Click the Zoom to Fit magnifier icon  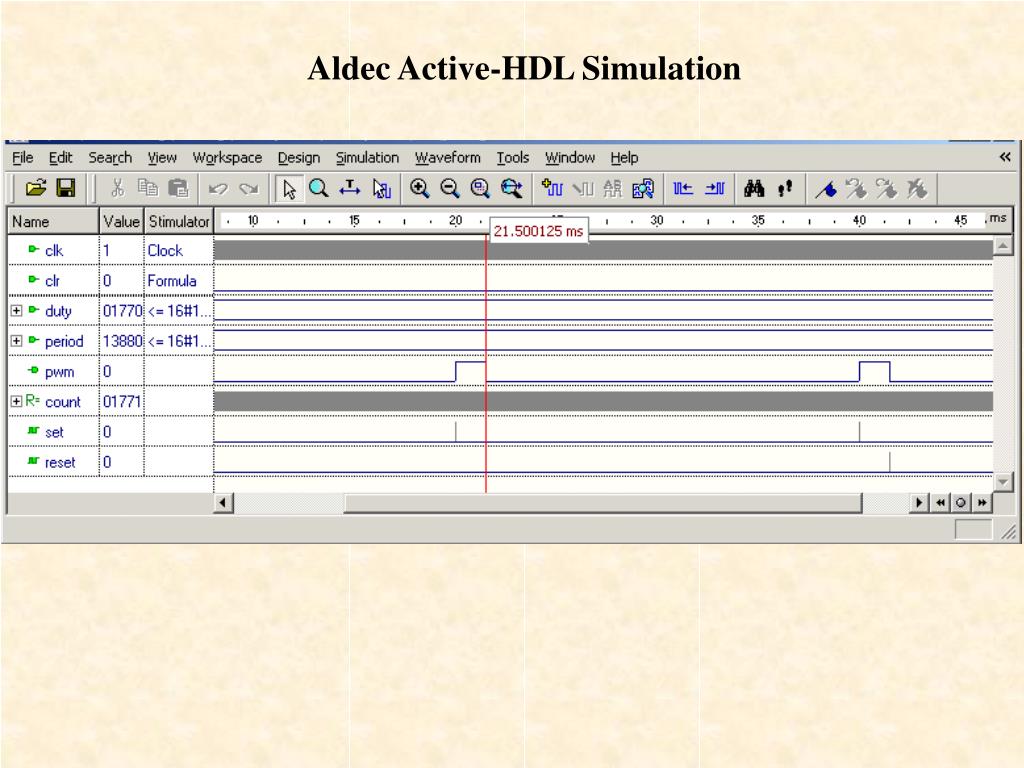[480, 189]
